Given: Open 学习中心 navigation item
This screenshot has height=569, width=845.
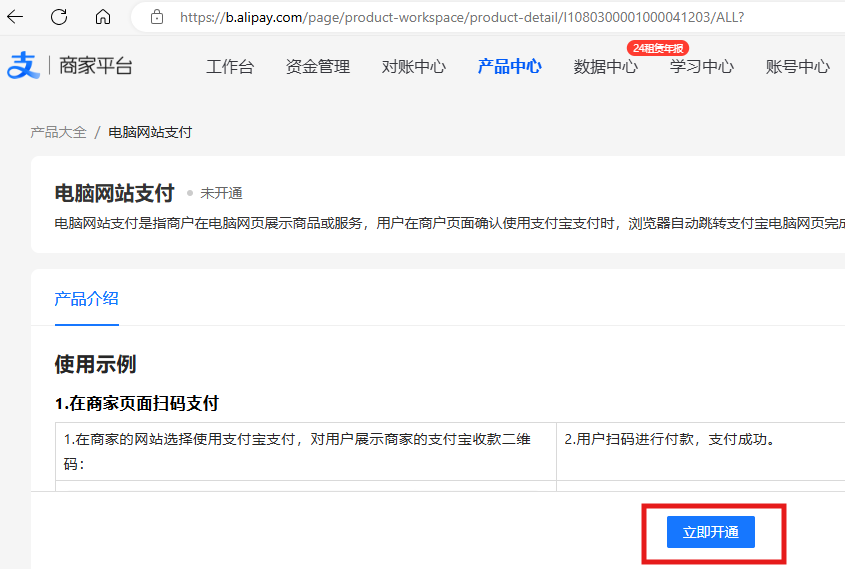Looking at the screenshot, I should click(x=702, y=67).
